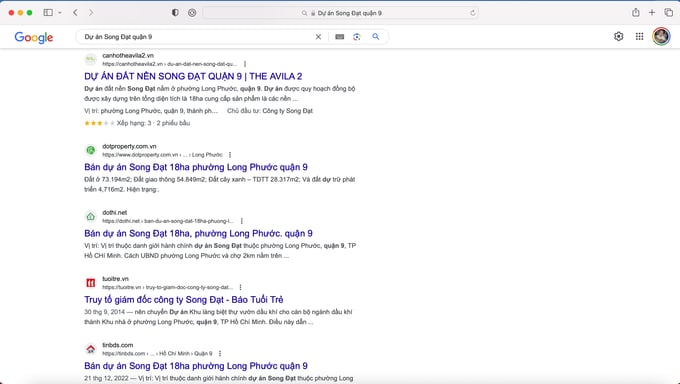Open Google account avatar
Image resolution: width=680 pixels, height=384 pixels.
point(661,36)
